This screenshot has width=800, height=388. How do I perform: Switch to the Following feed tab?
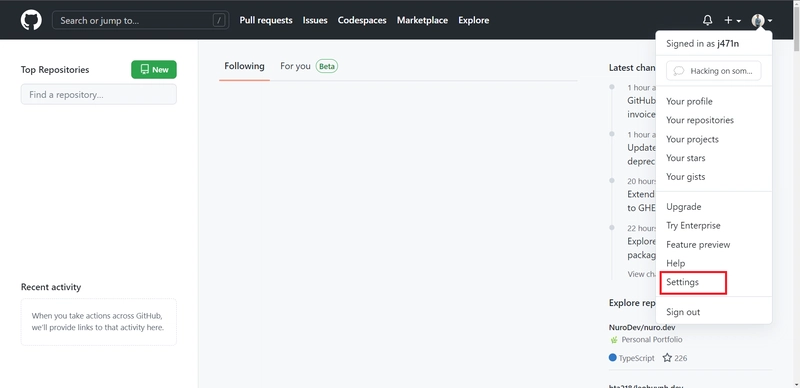(x=244, y=66)
